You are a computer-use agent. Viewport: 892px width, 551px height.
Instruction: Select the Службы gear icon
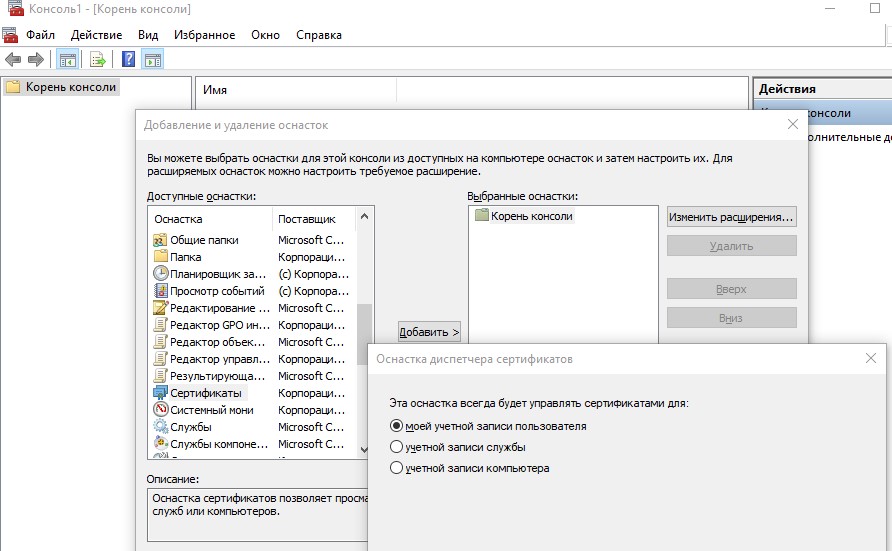coord(160,427)
